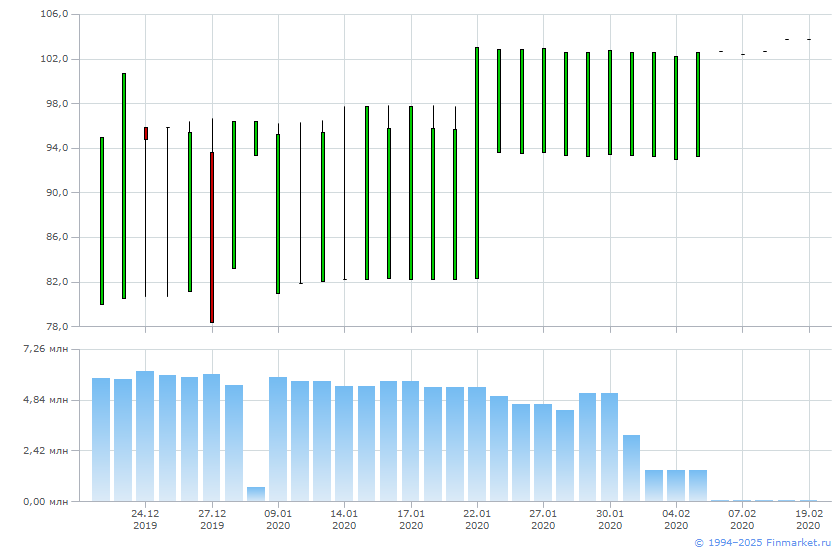Click the 106,0 price axis label
The image size is (840, 550).
click(x=54, y=15)
